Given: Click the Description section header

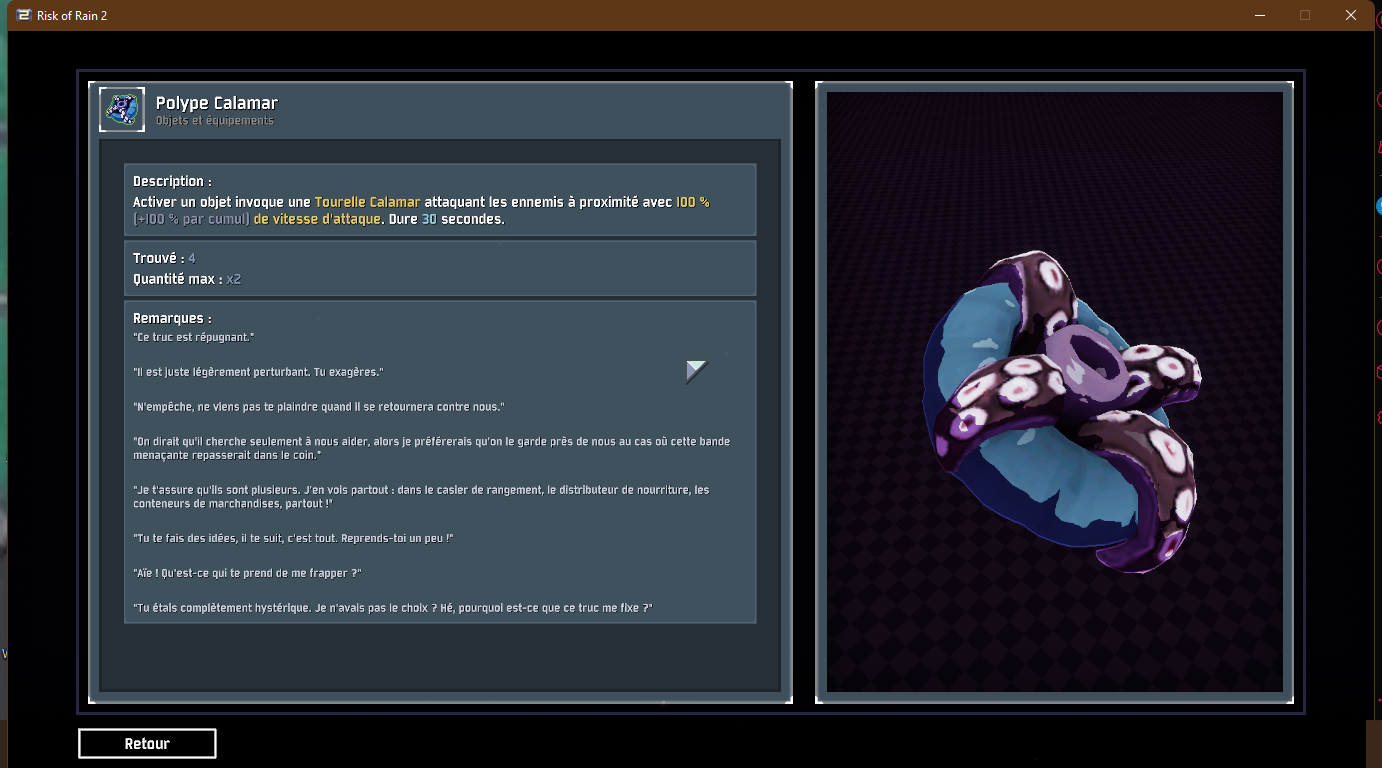Looking at the screenshot, I should coord(172,181).
